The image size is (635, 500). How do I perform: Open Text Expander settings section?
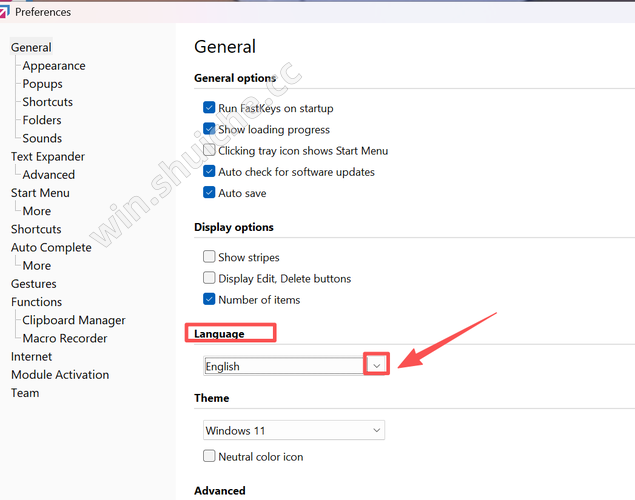coord(48,157)
